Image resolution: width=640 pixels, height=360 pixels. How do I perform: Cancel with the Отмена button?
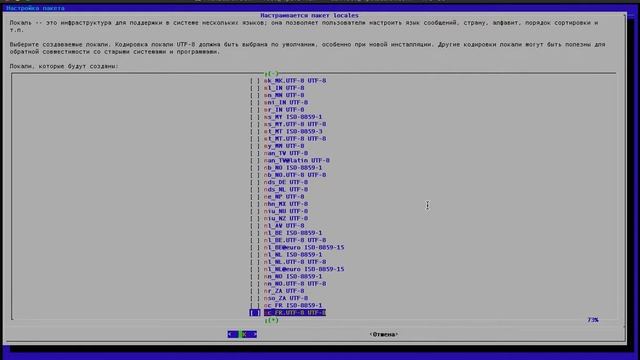pyautogui.click(x=384, y=334)
